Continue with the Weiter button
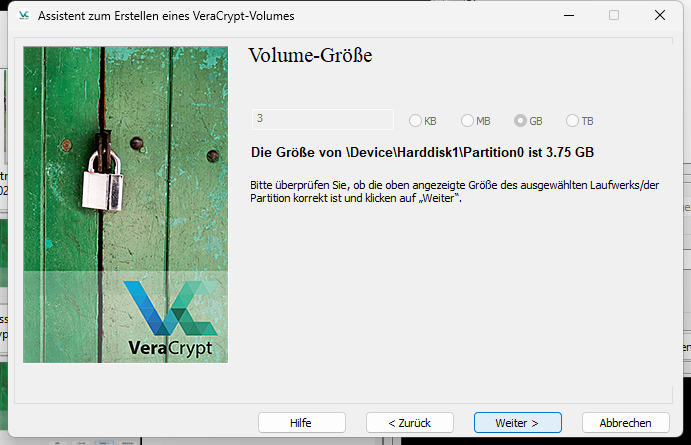This screenshot has height=445, width=691. [517, 423]
